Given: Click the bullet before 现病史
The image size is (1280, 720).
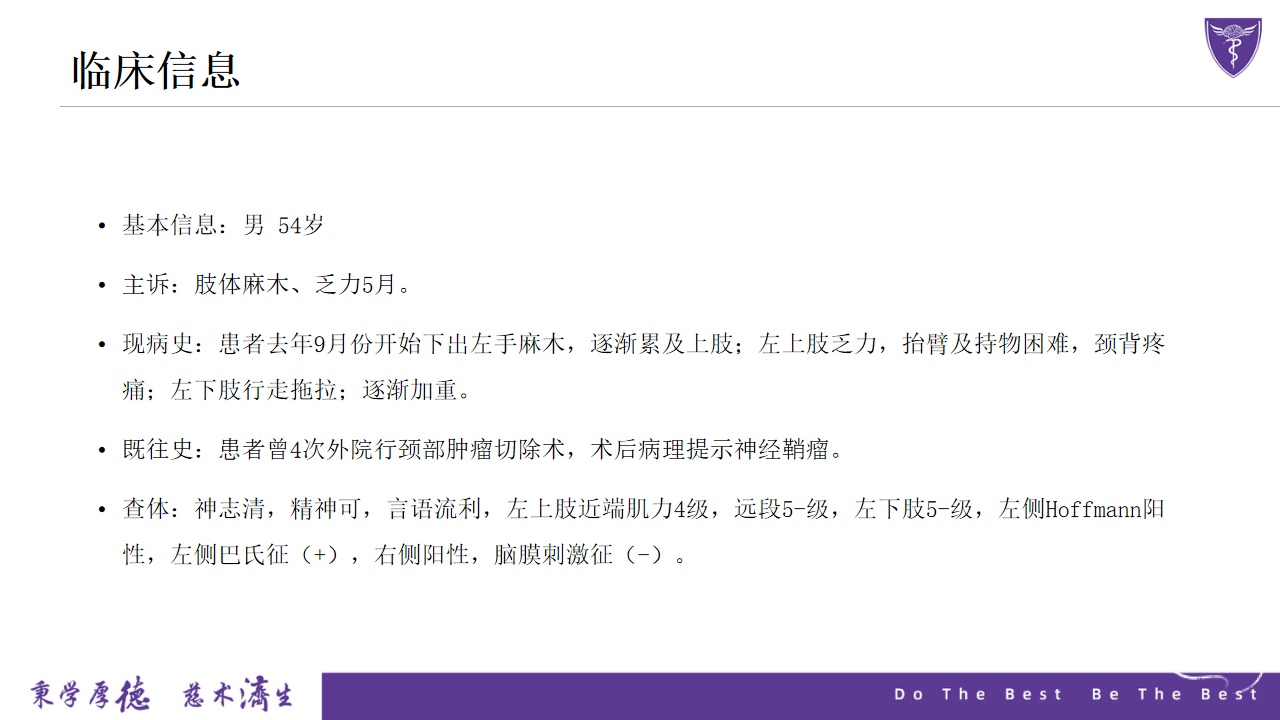Looking at the screenshot, I should click(101, 345).
